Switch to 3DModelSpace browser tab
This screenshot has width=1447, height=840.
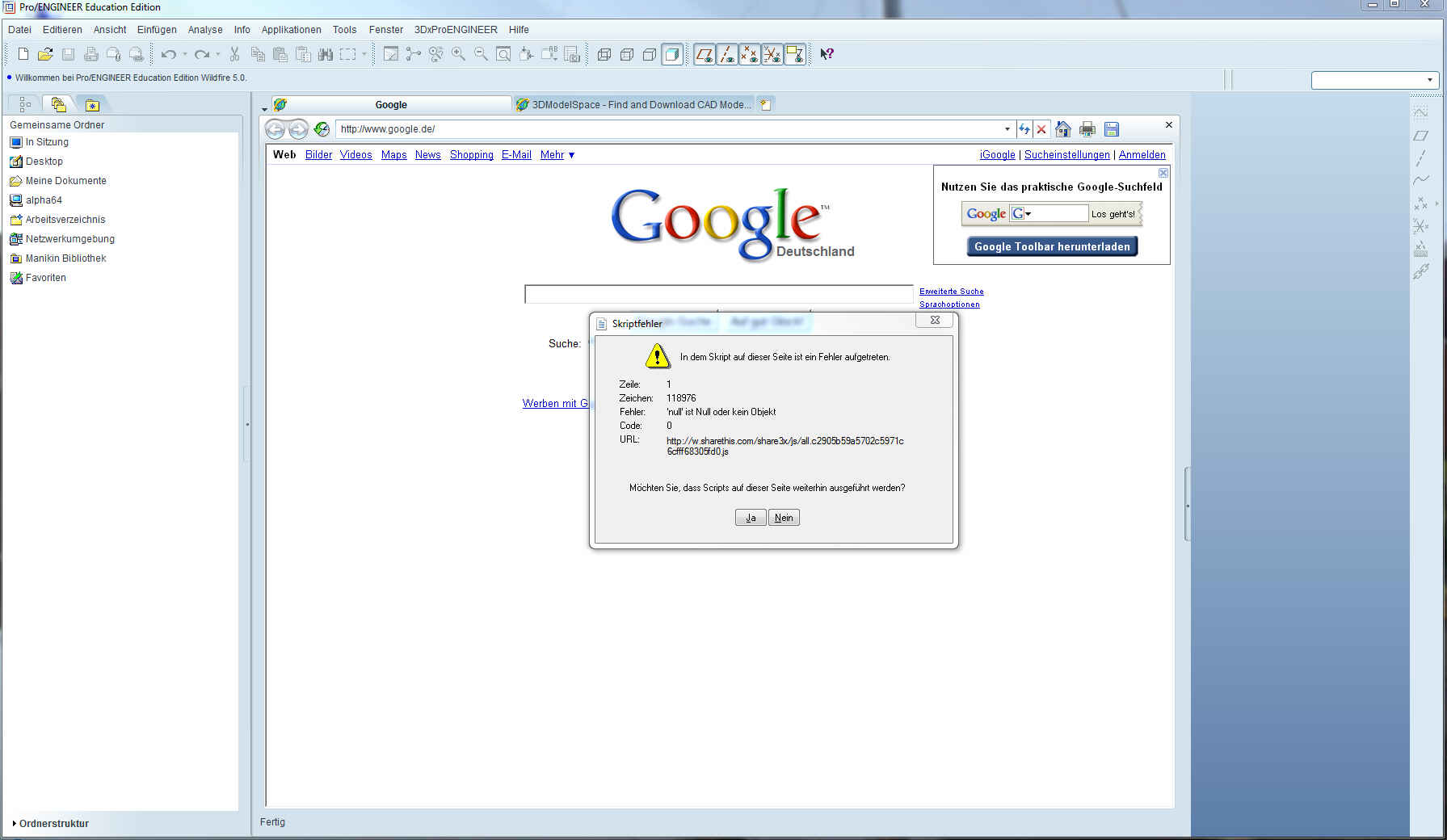click(x=634, y=104)
